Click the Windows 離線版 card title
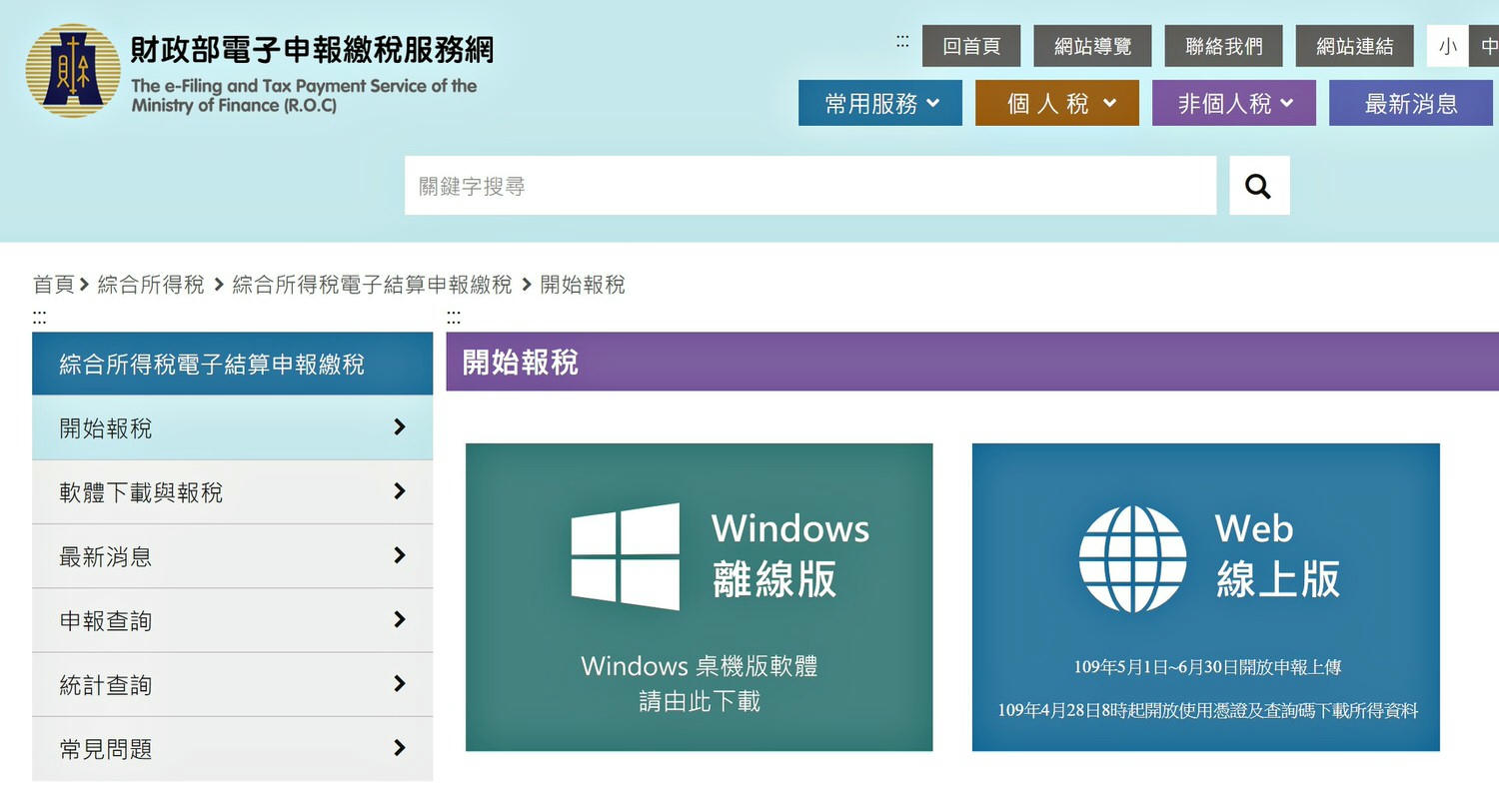 click(790, 554)
